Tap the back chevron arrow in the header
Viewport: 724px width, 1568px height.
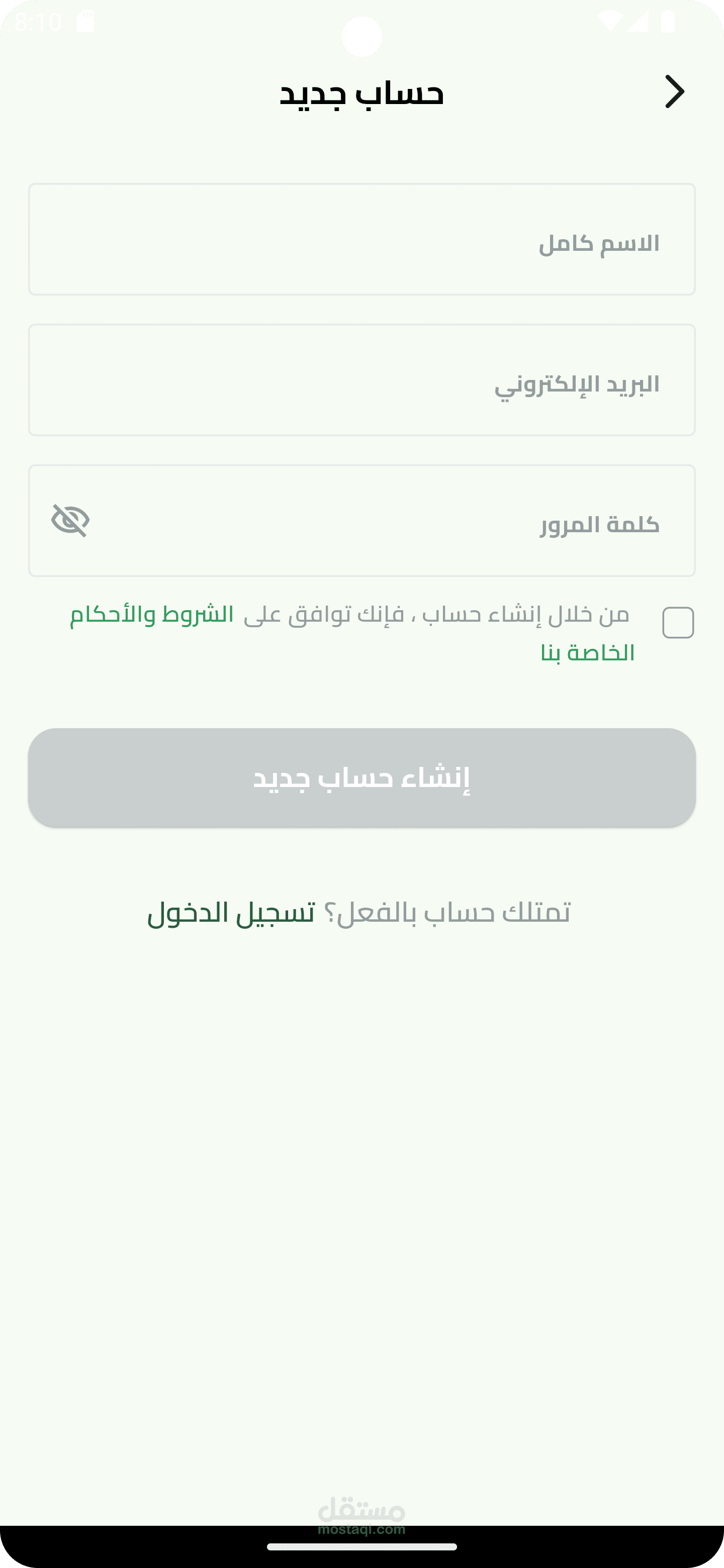(x=675, y=92)
